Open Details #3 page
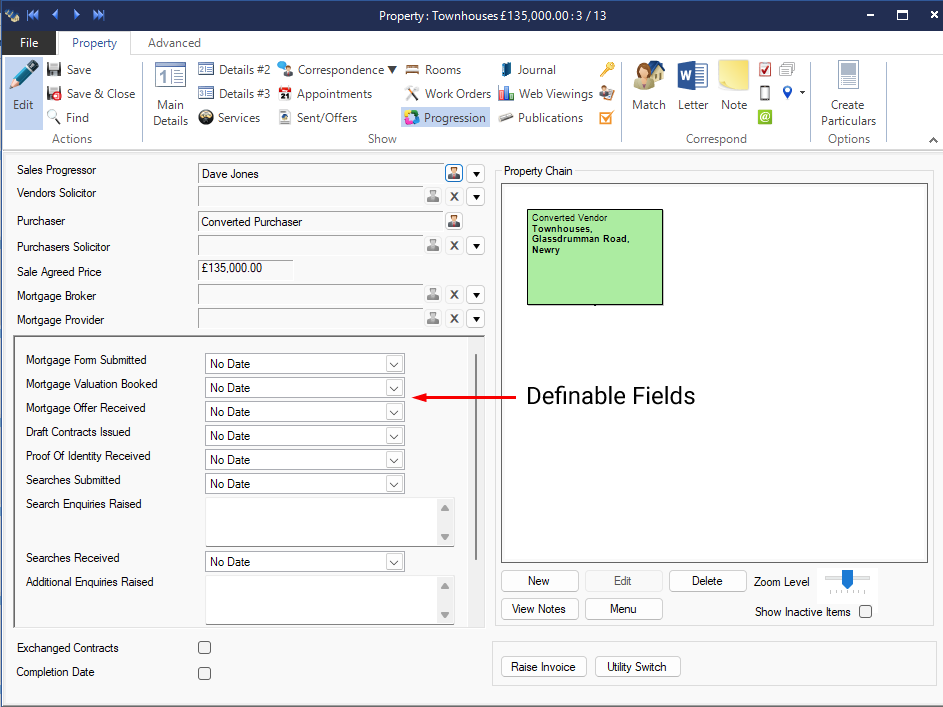This screenshot has width=943, height=707. [x=234, y=94]
